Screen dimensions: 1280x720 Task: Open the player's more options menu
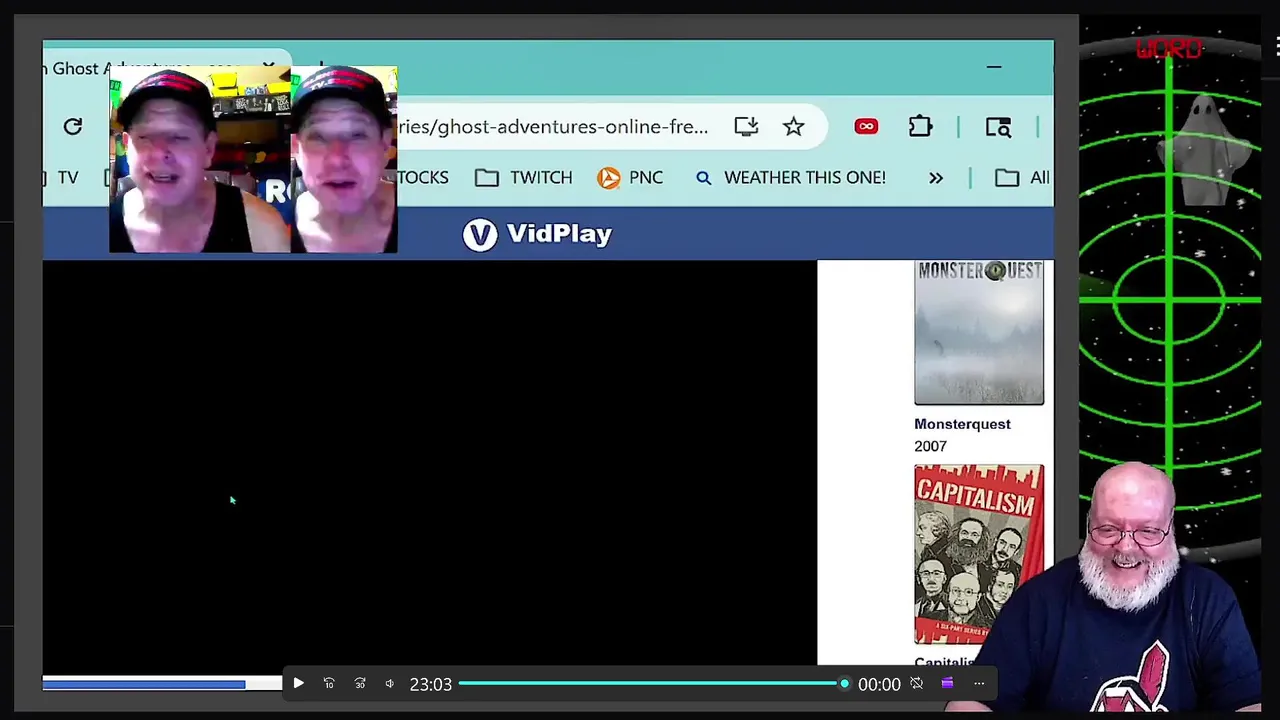979,684
